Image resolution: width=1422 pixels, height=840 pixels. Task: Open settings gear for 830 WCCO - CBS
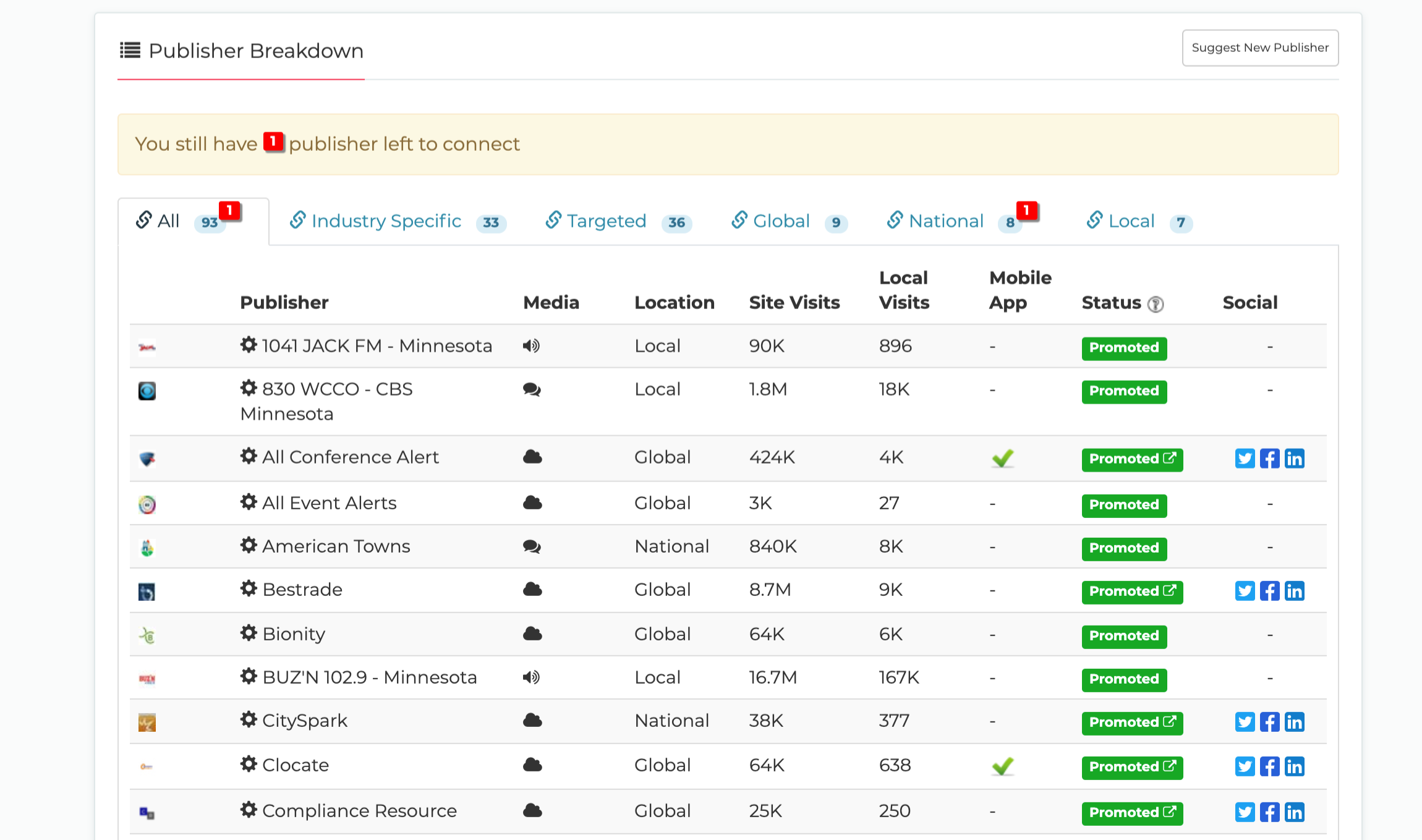tap(249, 388)
